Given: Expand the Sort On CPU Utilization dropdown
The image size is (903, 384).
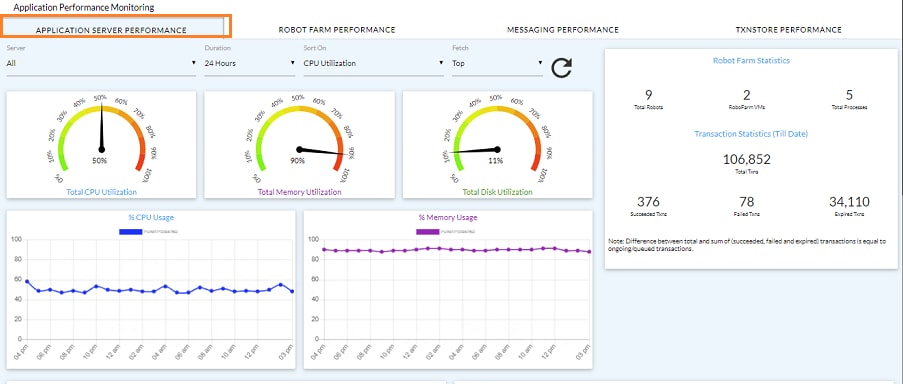Looking at the screenshot, I should [374, 63].
